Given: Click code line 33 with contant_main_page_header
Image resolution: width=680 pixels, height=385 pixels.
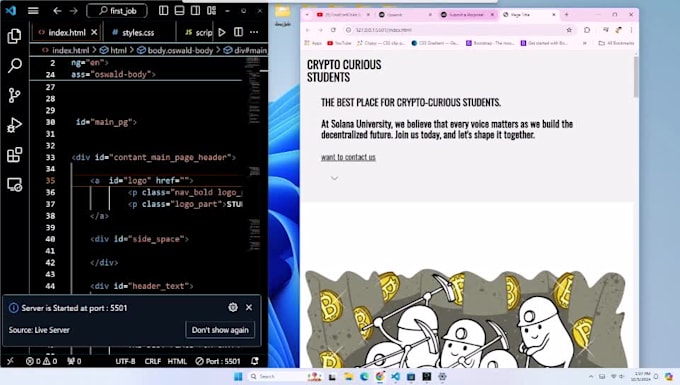Looking at the screenshot, I should click(154, 157).
